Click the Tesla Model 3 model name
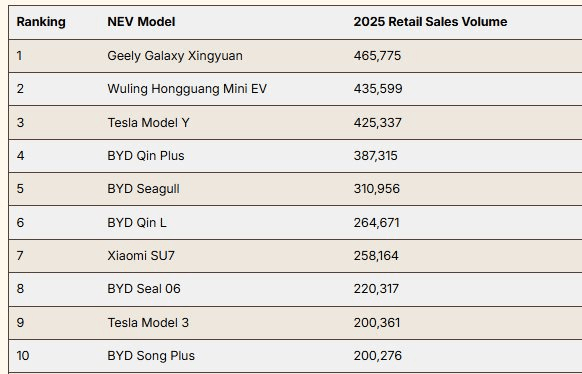This screenshot has width=582, height=374. [x=148, y=323]
